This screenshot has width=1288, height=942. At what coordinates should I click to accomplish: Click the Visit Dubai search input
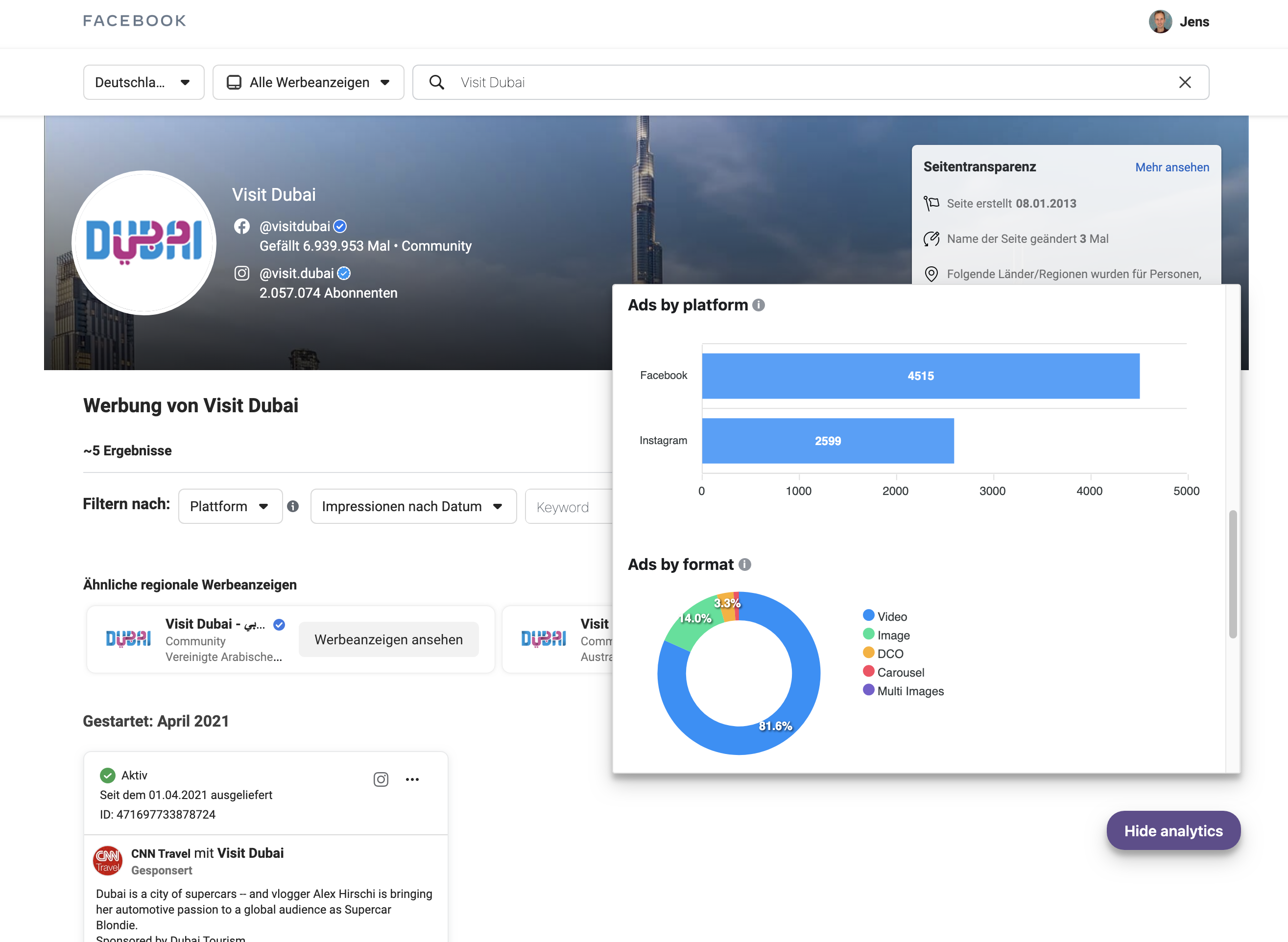(811, 82)
